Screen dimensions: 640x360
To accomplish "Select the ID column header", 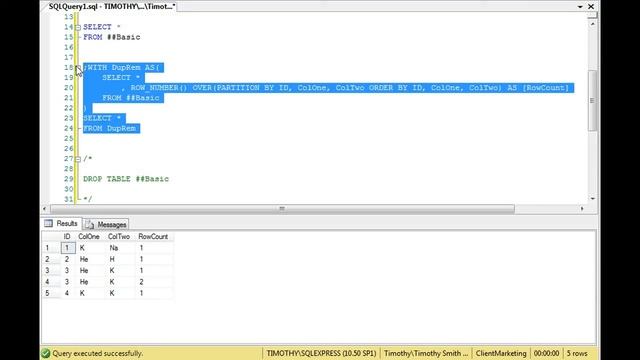I will click(x=67, y=237).
